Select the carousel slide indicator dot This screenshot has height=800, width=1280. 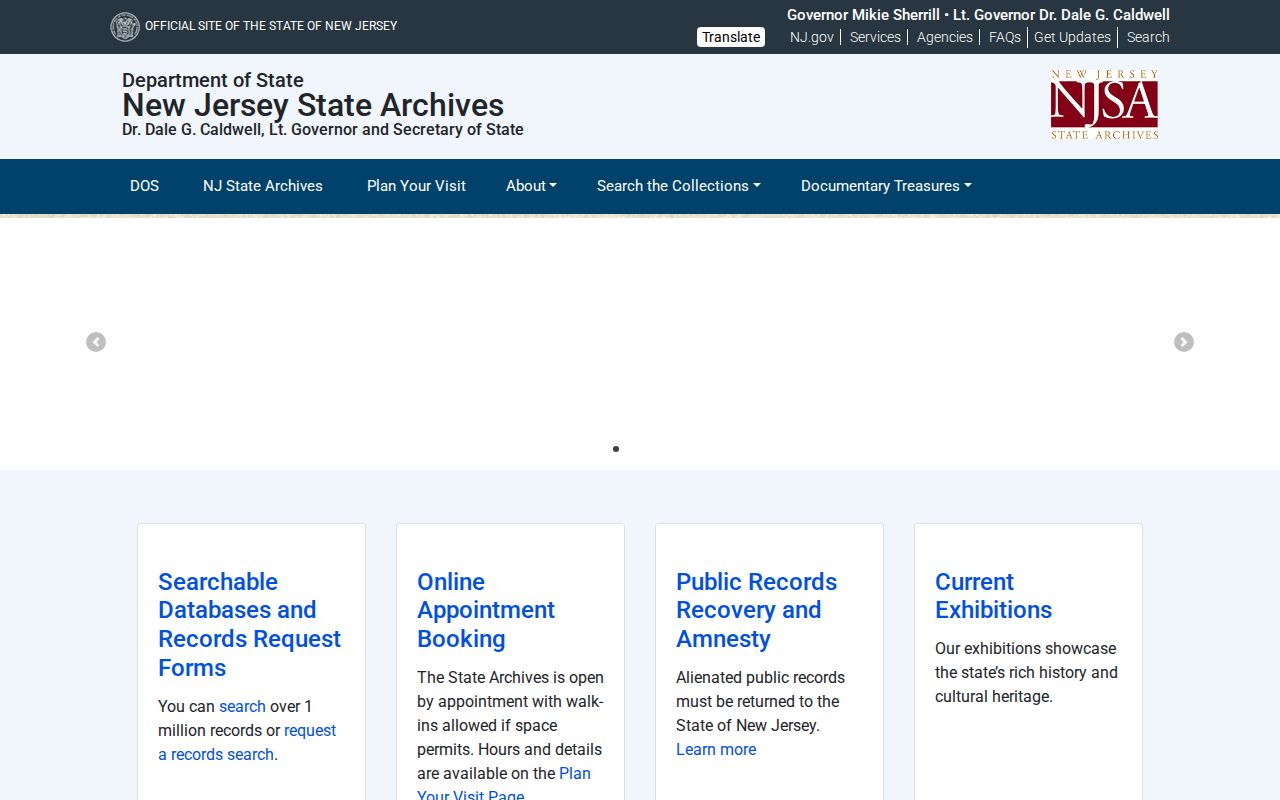click(616, 449)
